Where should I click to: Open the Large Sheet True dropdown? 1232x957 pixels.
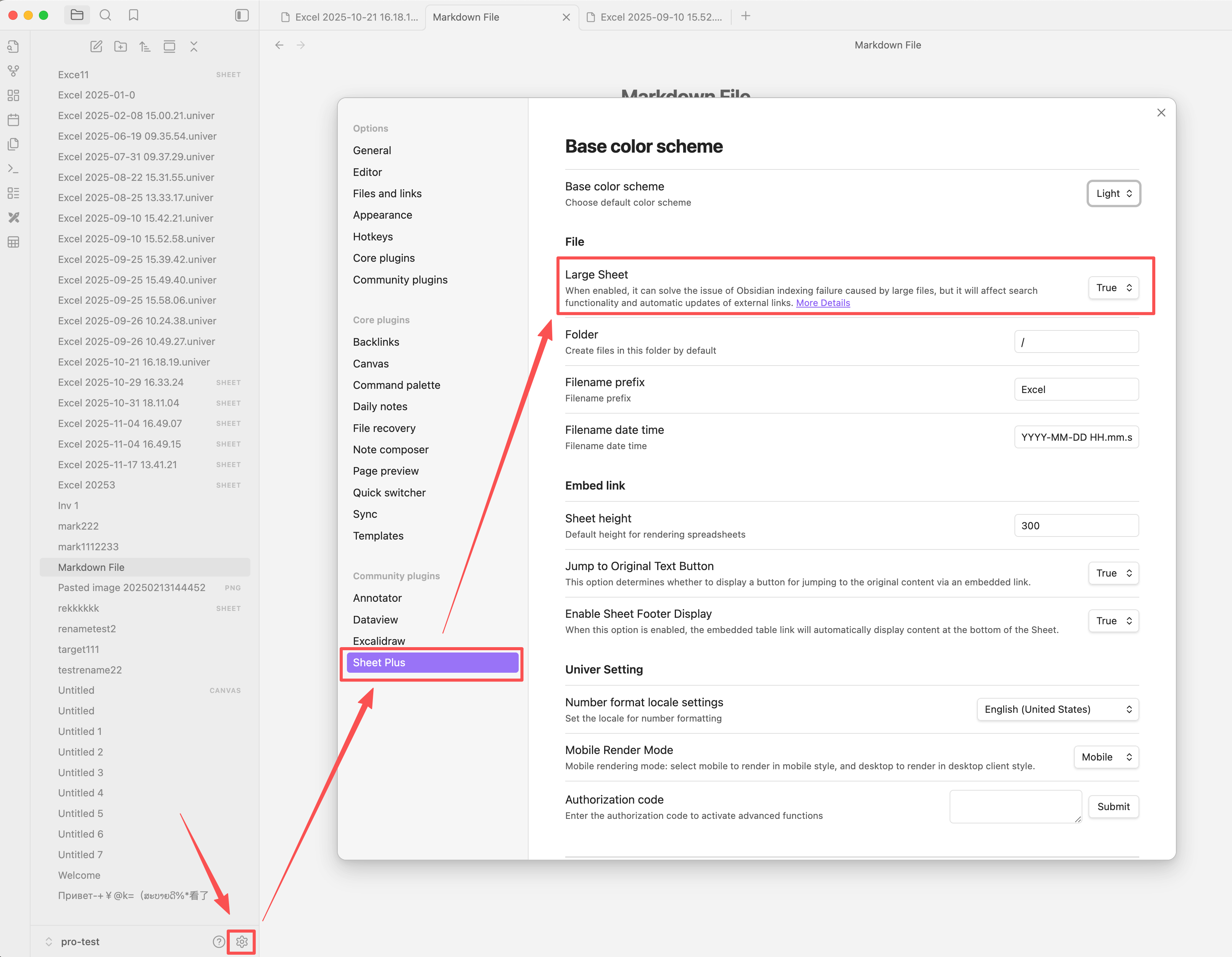[1113, 288]
